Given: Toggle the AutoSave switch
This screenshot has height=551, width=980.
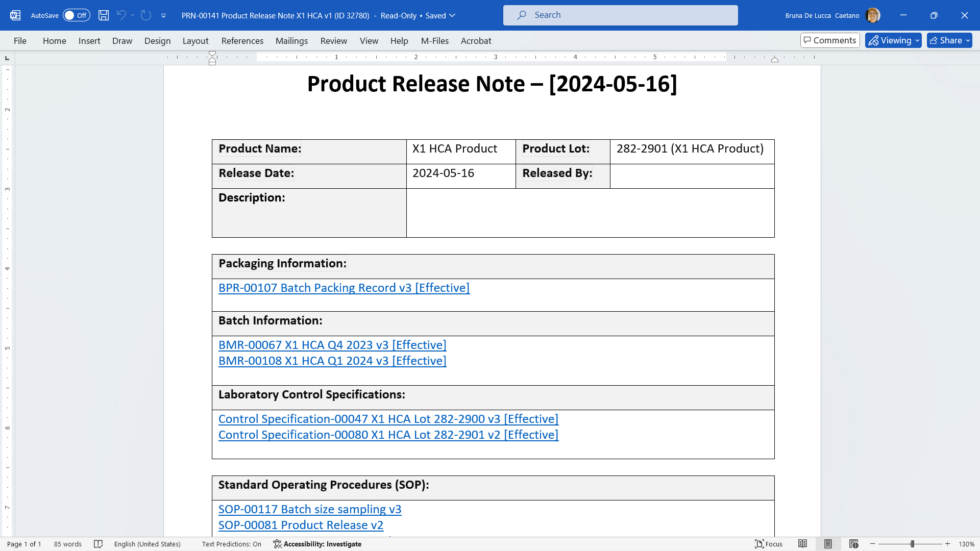Looking at the screenshot, I should [x=76, y=15].
